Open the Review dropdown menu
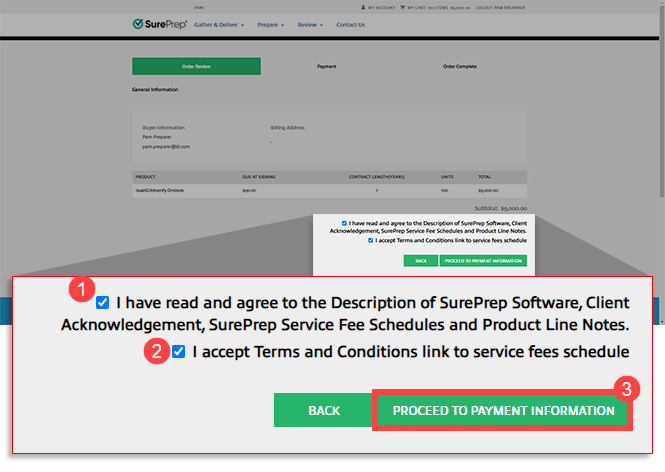 [x=310, y=25]
